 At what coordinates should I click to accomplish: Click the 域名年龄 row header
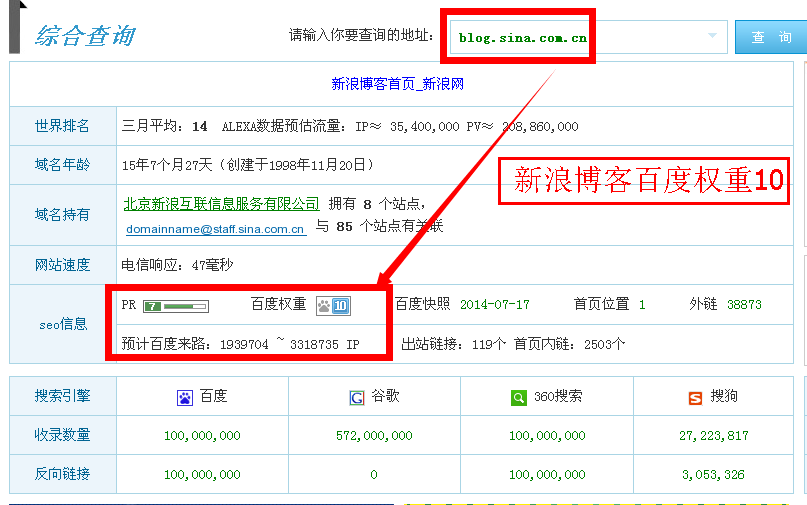click(62, 165)
